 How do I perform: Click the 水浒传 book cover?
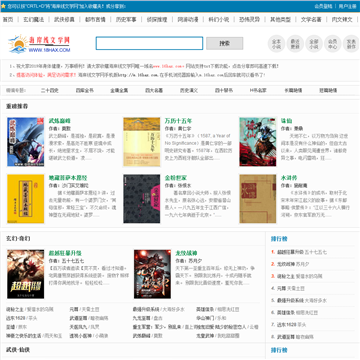(x=258, y=199)
